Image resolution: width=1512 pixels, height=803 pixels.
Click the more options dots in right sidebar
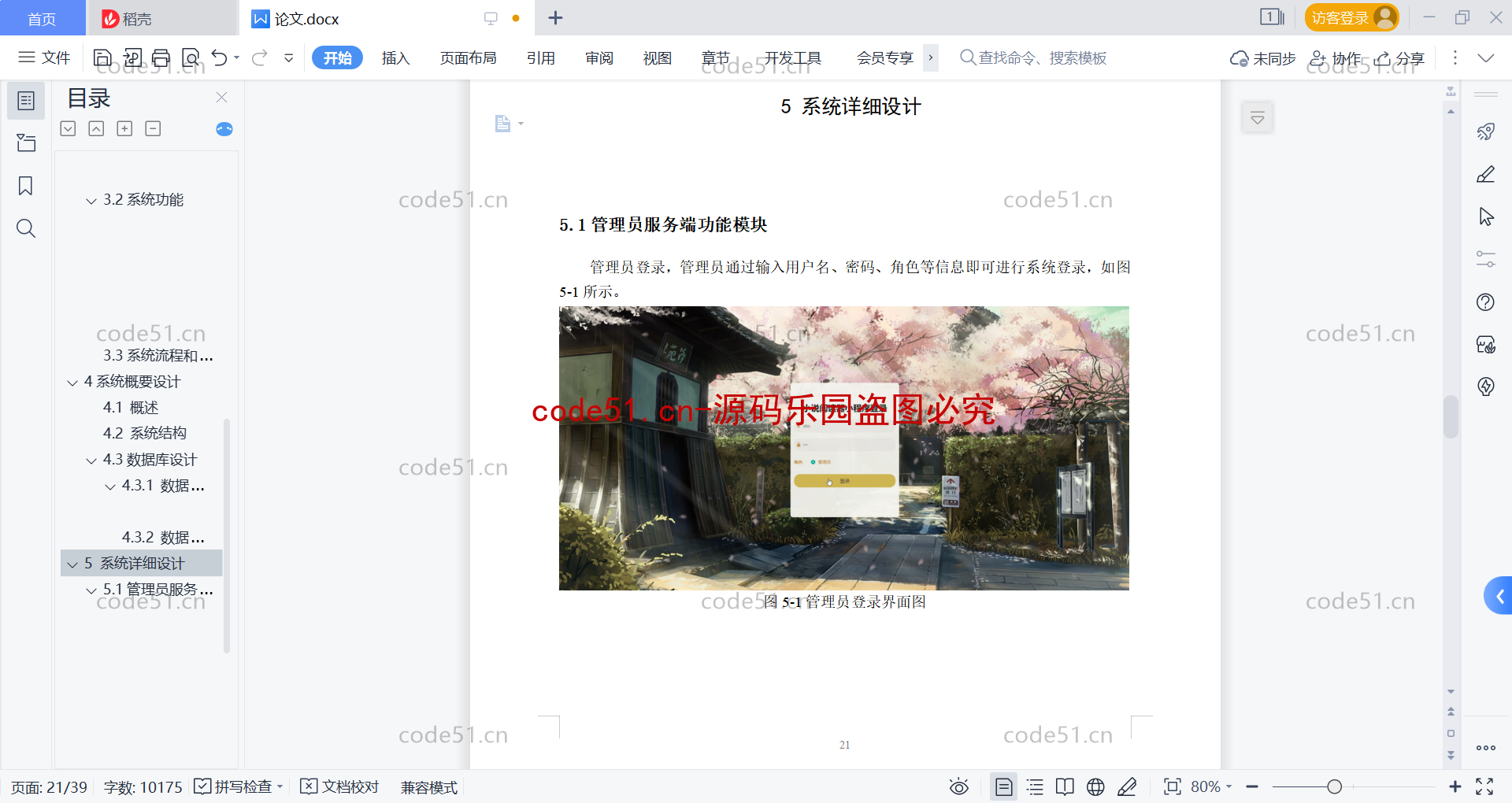(x=1485, y=748)
